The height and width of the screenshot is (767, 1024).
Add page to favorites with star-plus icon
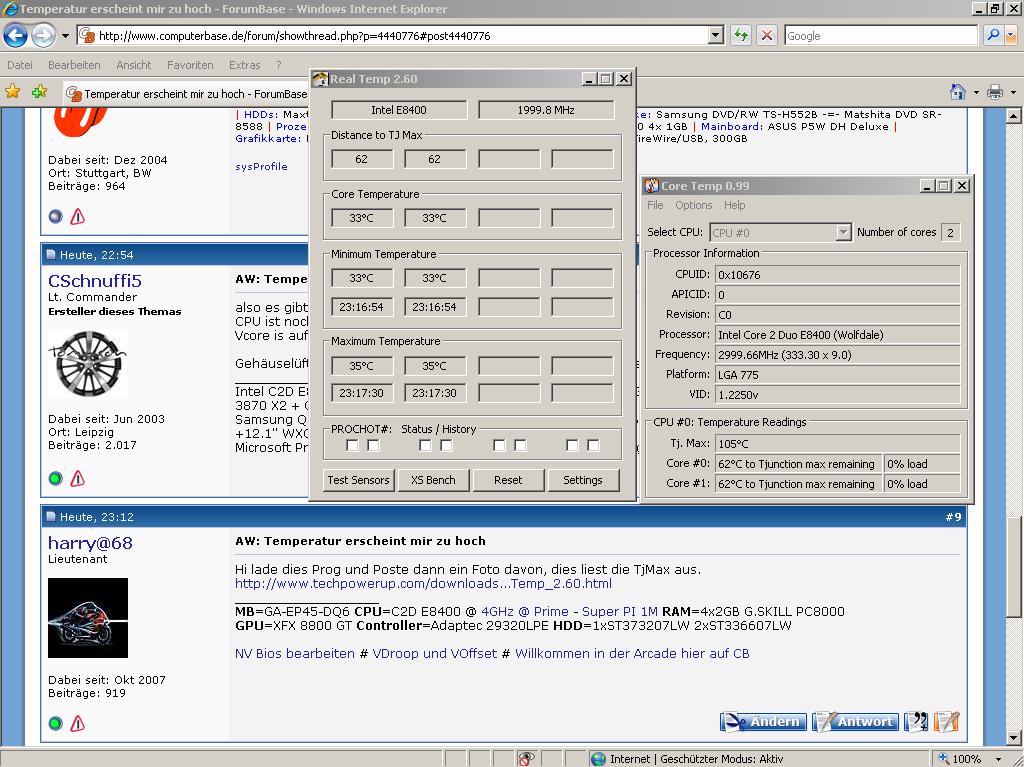pyautogui.click(x=39, y=91)
